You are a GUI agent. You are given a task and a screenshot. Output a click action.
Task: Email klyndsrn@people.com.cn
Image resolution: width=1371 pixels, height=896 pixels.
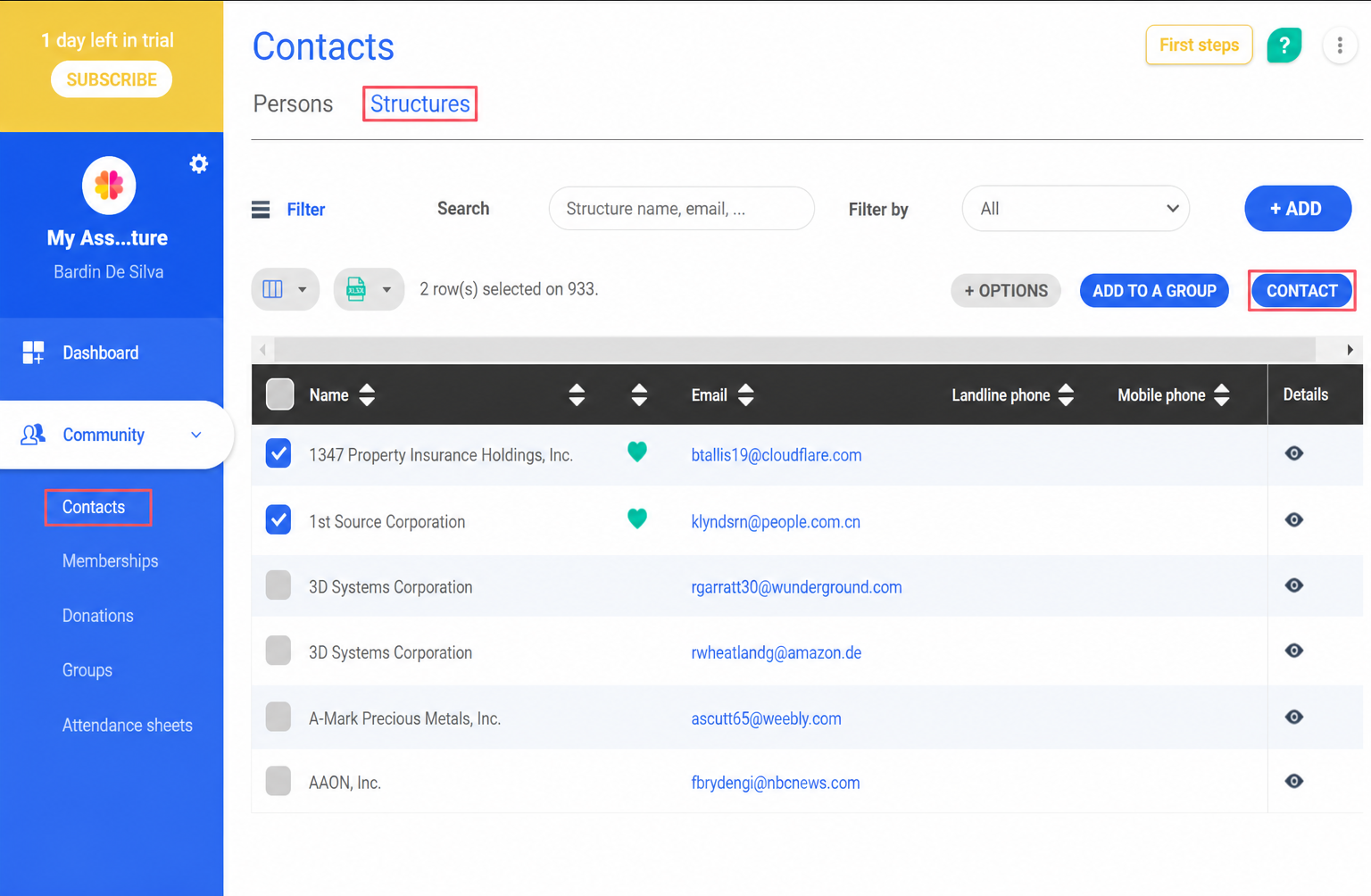point(776,522)
